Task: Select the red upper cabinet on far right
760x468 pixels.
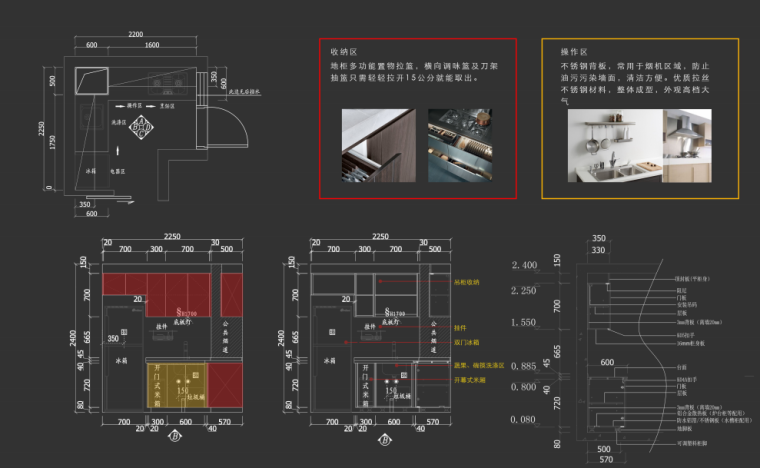Action: click(x=231, y=294)
